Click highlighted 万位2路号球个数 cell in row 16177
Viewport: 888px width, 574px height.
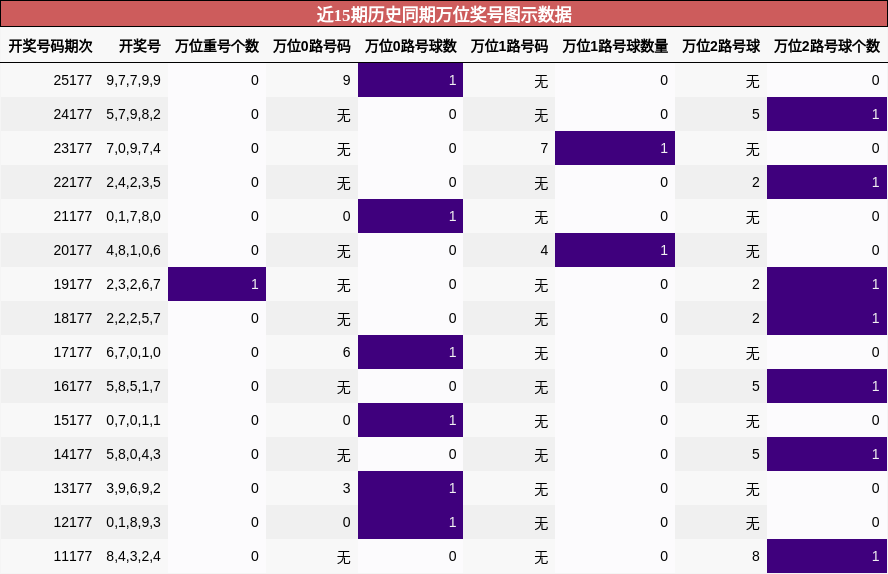click(827, 386)
